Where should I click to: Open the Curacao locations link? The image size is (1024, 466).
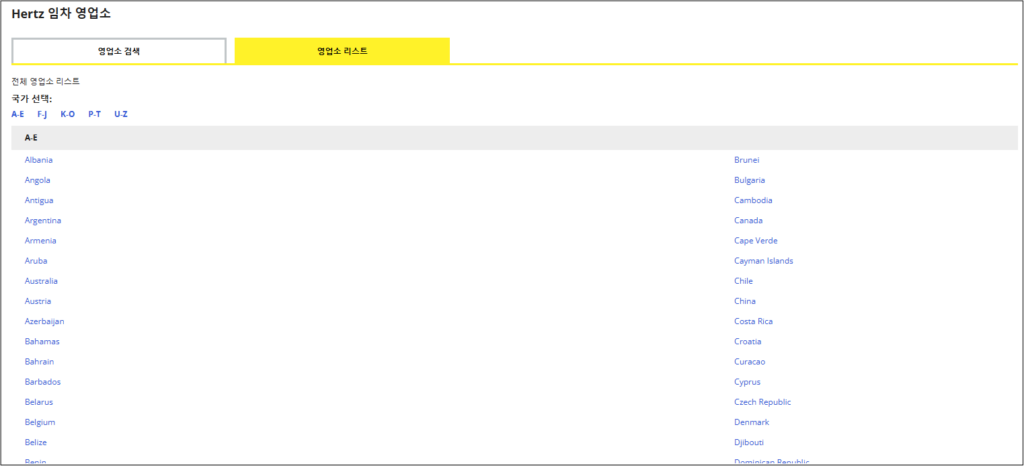point(750,362)
